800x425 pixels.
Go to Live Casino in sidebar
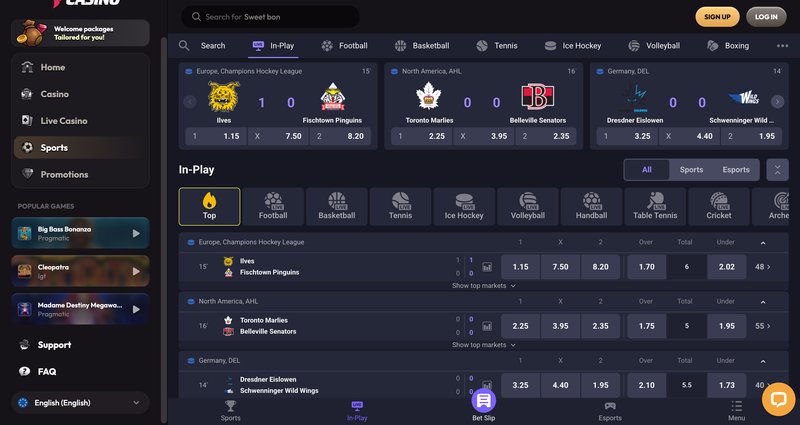coord(63,121)
